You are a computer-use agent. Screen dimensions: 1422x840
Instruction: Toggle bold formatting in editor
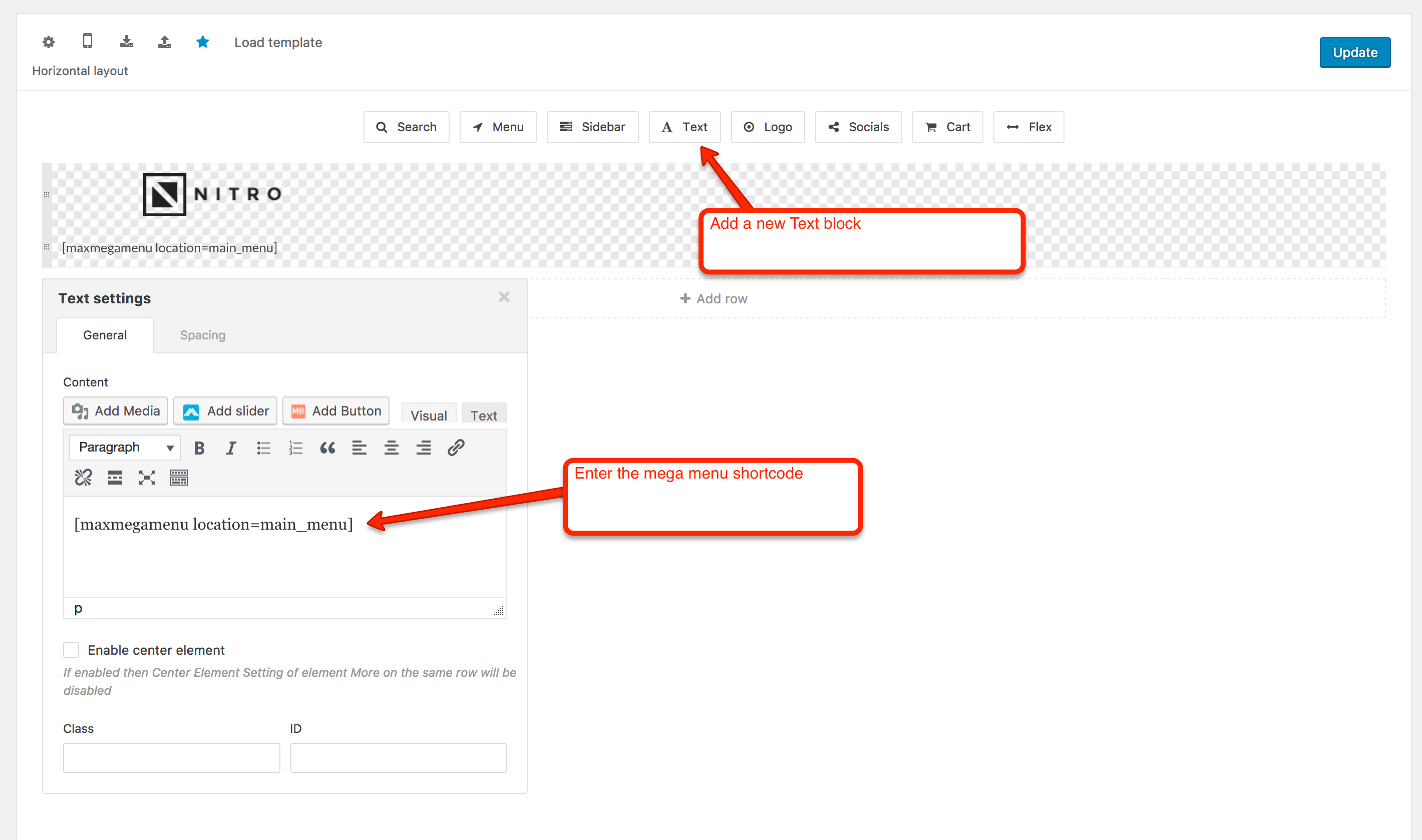[199, 449]
